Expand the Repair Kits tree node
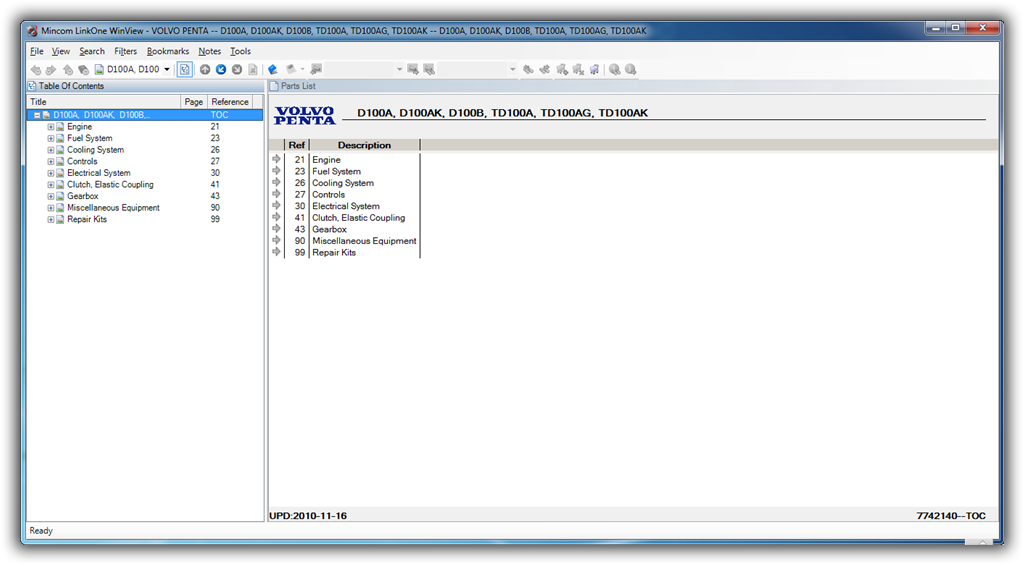The width and height of the screenshot is (1024, 565). pos(50,219)
